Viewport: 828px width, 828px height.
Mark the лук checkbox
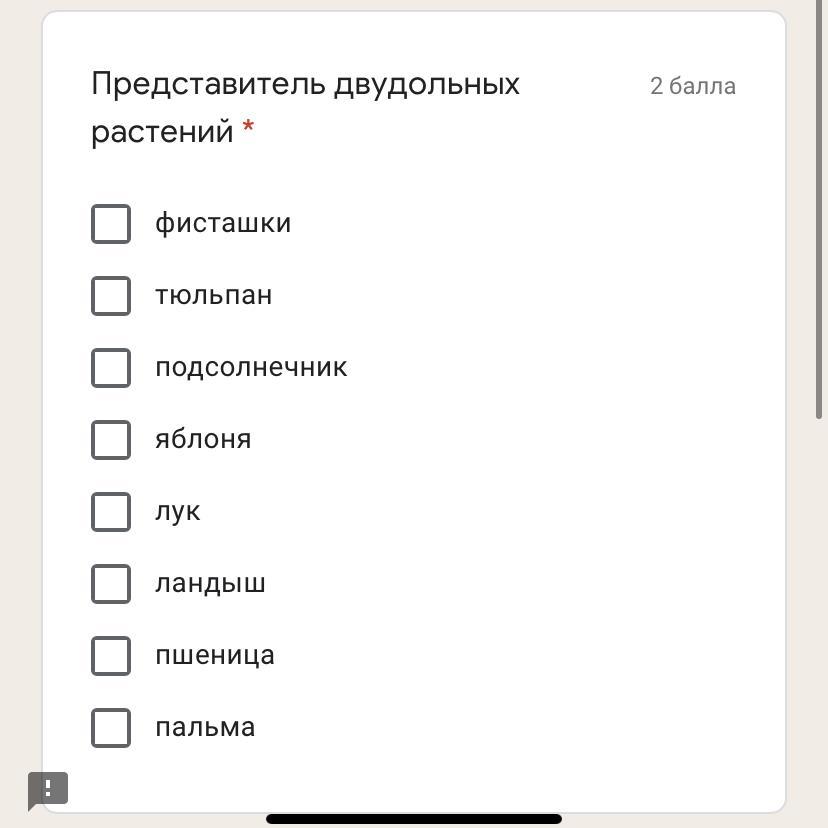click(x=111, y=512)
